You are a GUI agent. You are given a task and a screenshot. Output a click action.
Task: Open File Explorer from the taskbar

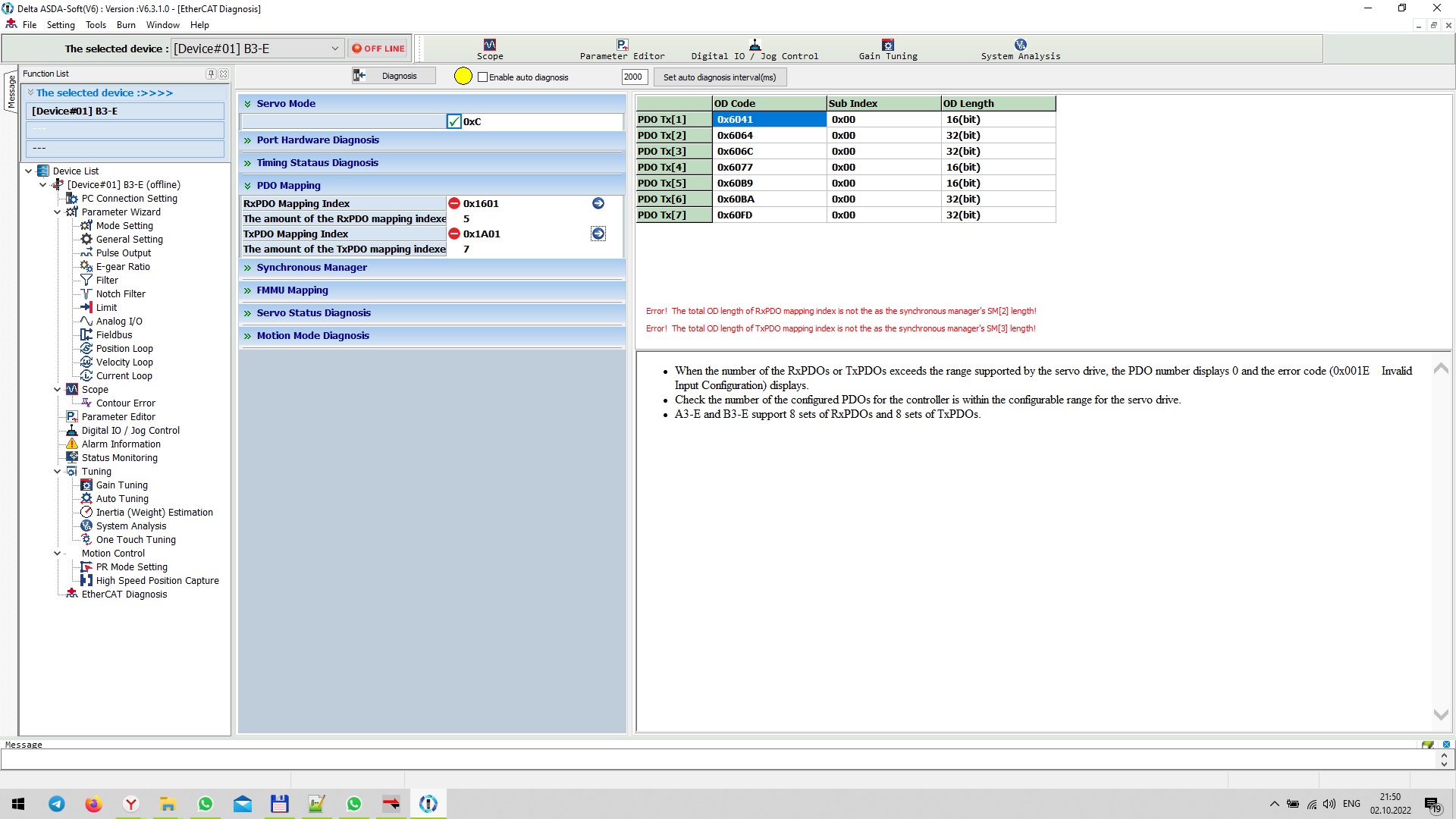point(168,804)
